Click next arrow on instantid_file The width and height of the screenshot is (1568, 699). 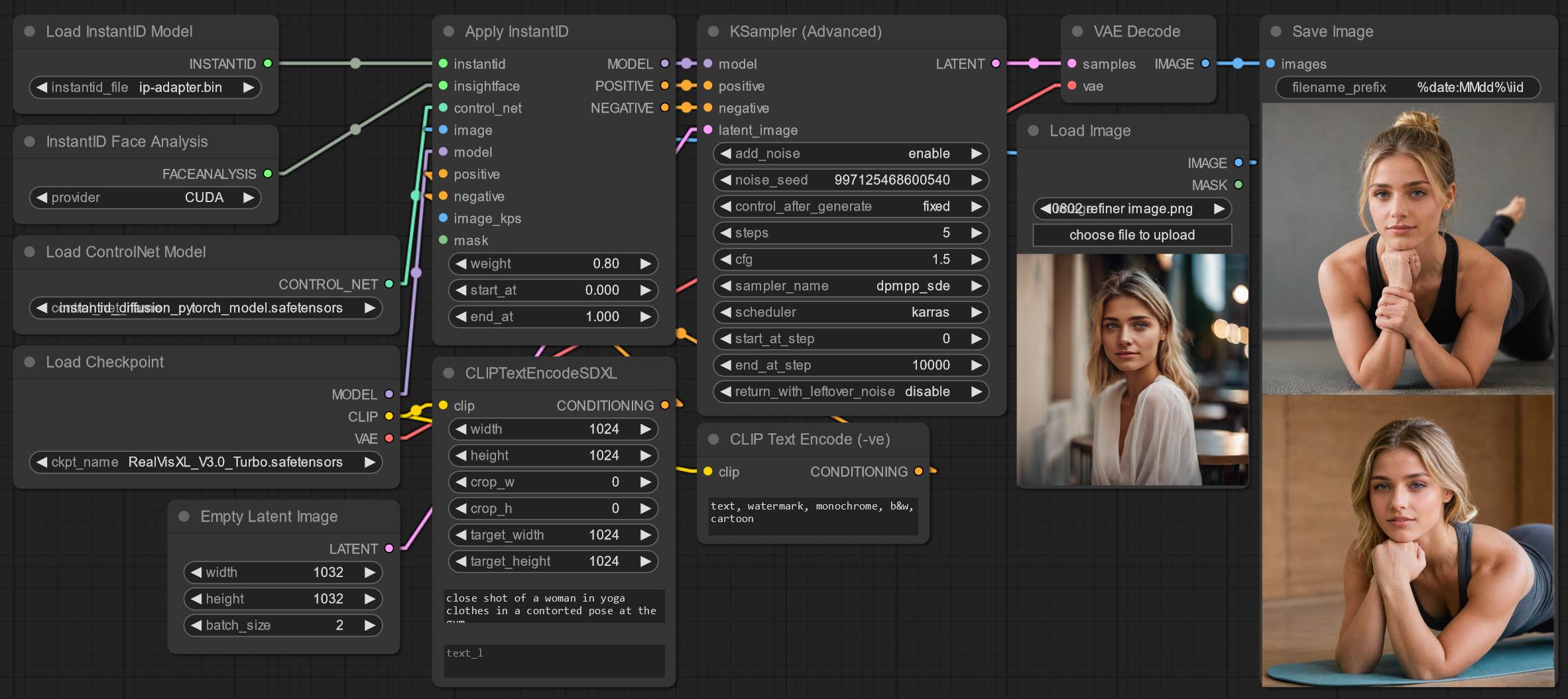pyautogui.click(x=249, y=87)
